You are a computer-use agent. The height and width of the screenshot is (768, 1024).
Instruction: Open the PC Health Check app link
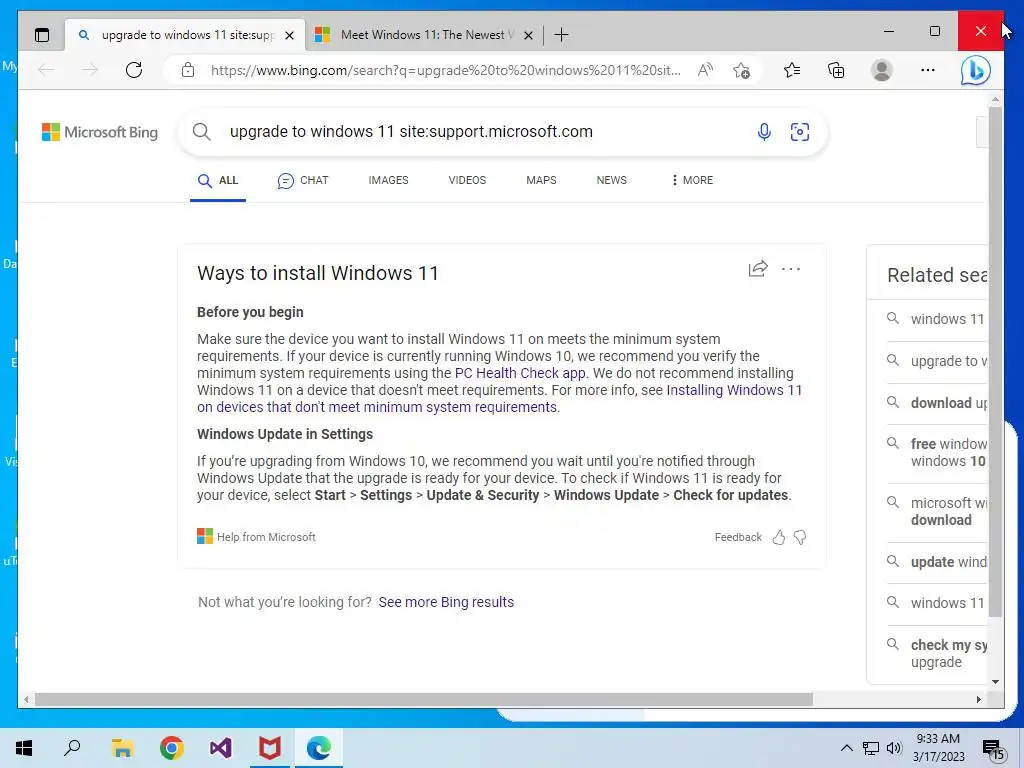pyautogui.click(x=520, y=373)
